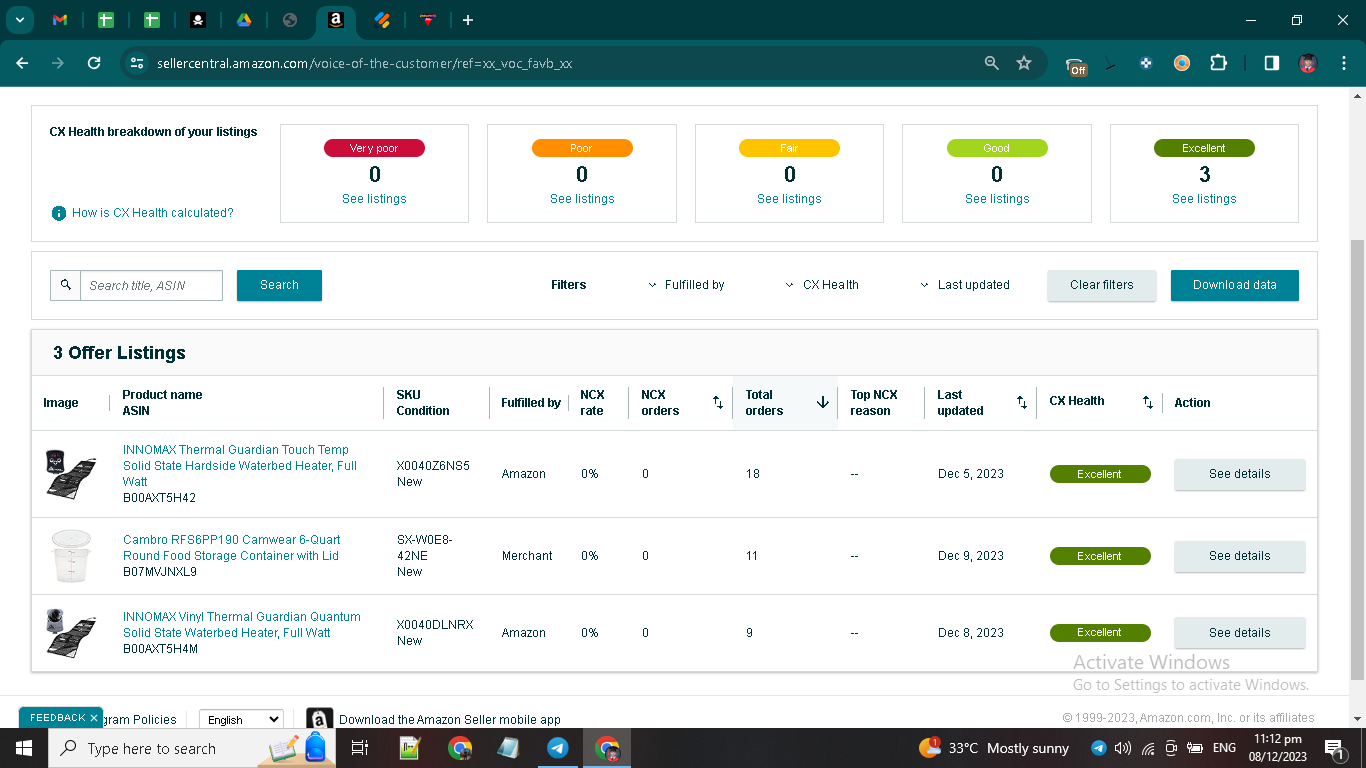Image resolution: width=1366 pixels, height=768 pixels.
Task: Click thumbnail of INNOMAX Touch Temp heater
Action: click(x=70, y=474)
